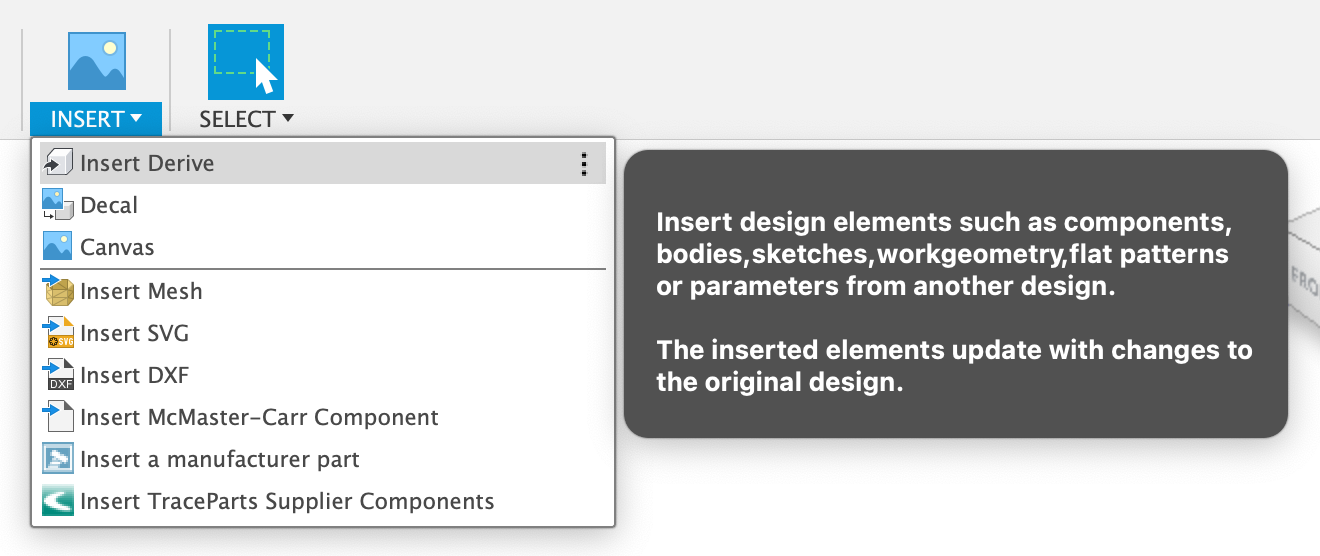Click the TraceParts Supplier Components icon

(58, 501)
